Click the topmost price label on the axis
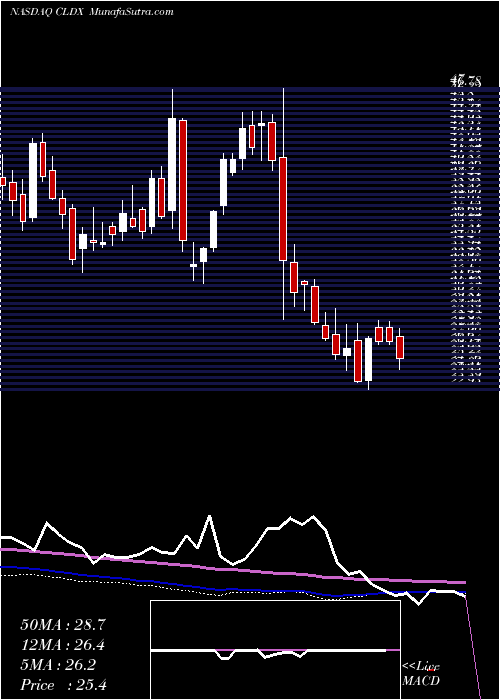The height and width of the screenshot is (700, 500). pos(465,82)
